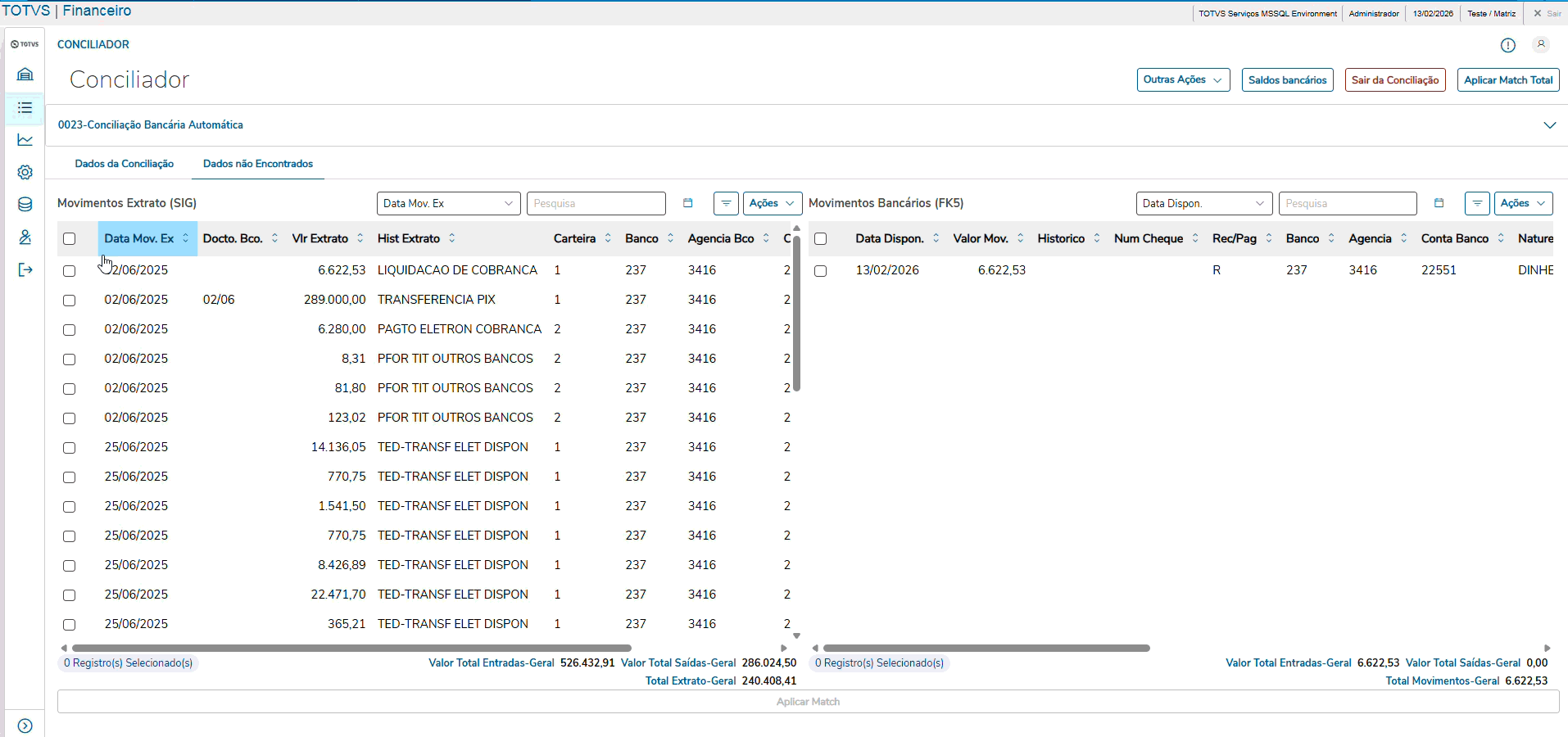The width and height of the screenshot is (1568, 737).
Task: Click the filter icon in Movimentos Bancários panel
Action: pyautogui.click(x=1477, y=203)
